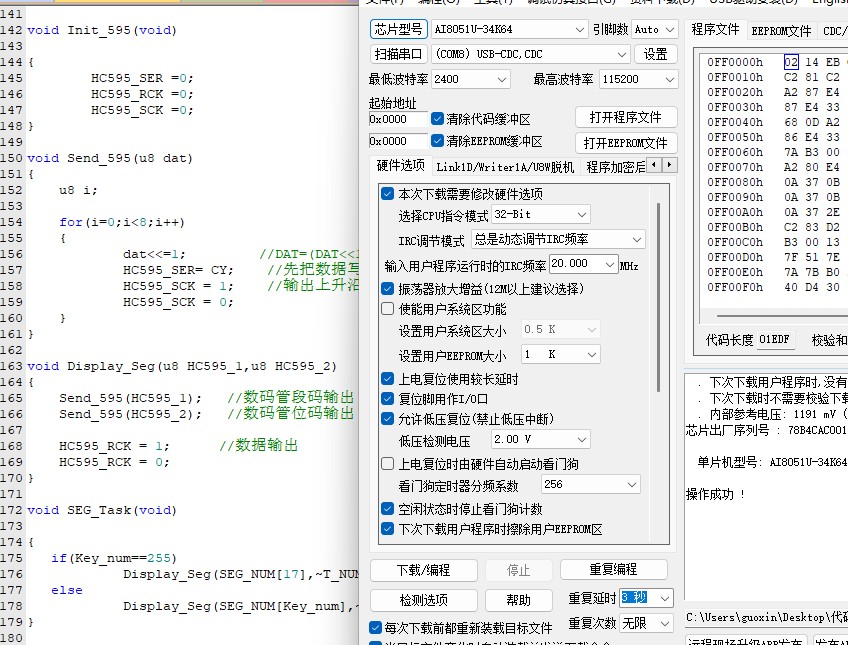848x645 pixels.
Task: Open 最低波特率 2400 dropdown
Action: (471, 79)
